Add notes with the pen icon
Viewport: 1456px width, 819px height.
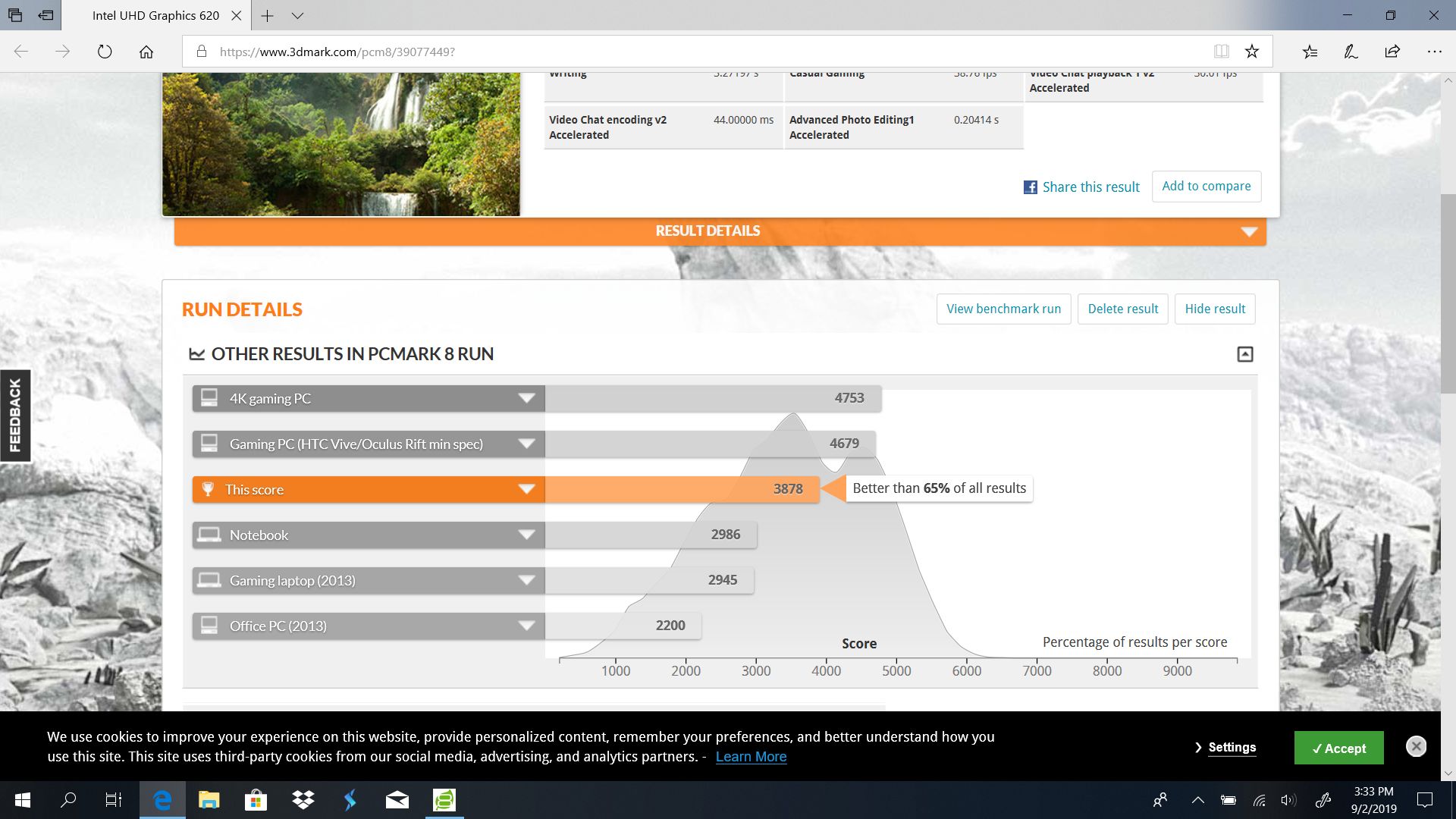click(x=1351, y=52)
